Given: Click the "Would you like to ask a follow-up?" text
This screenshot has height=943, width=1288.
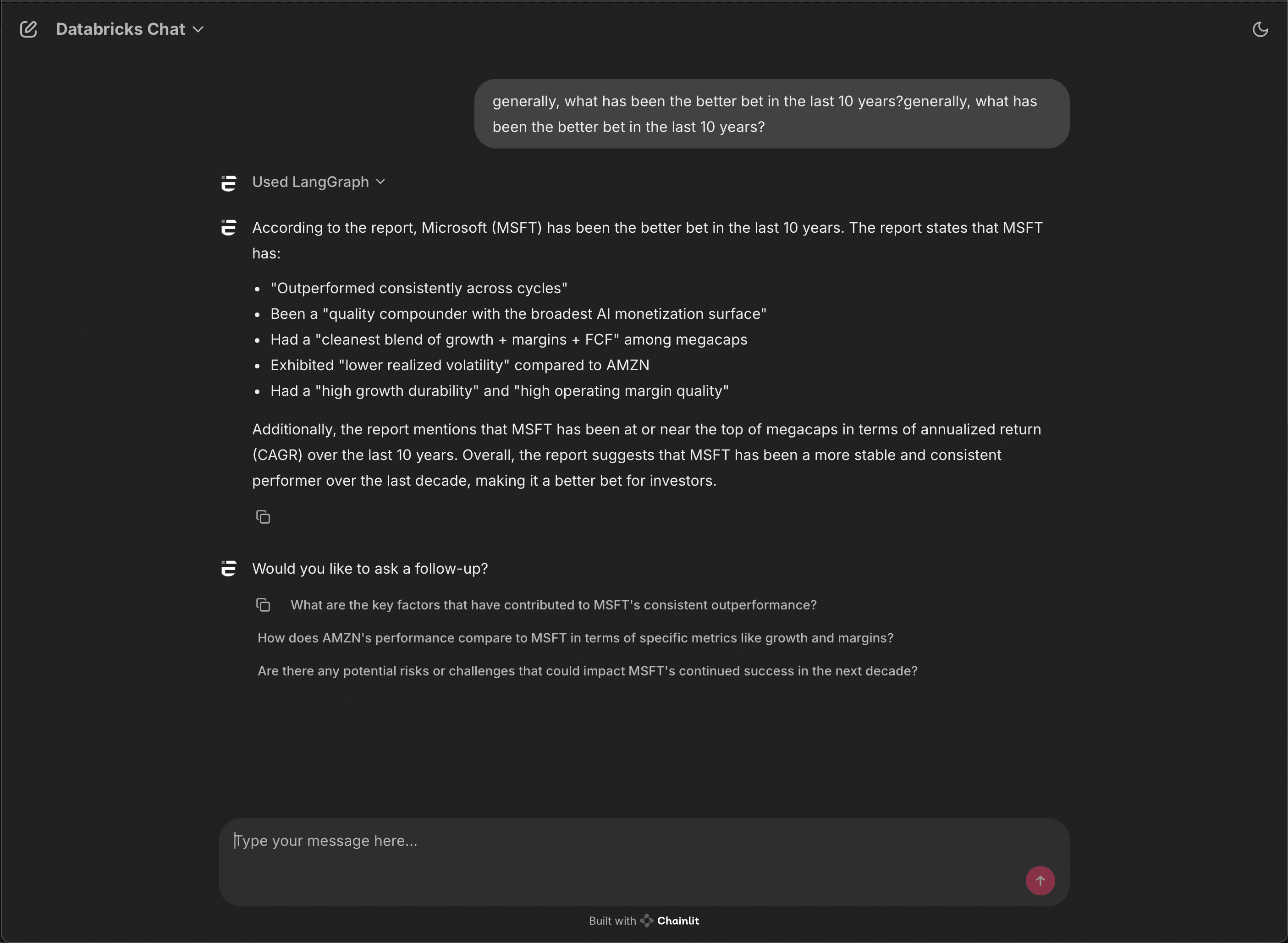Looking at the screenshot, I should [370, 569].
